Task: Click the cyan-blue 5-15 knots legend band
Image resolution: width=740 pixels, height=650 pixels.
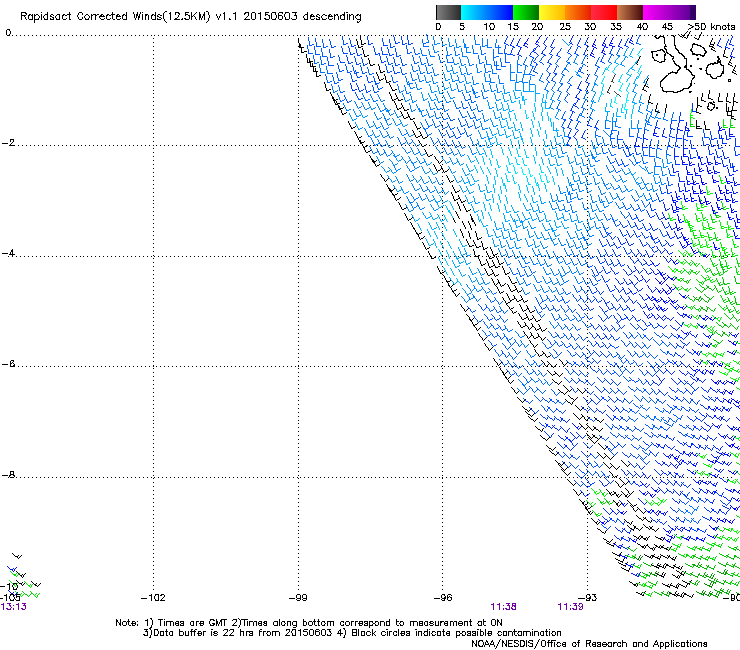Action: click(487, 12)
